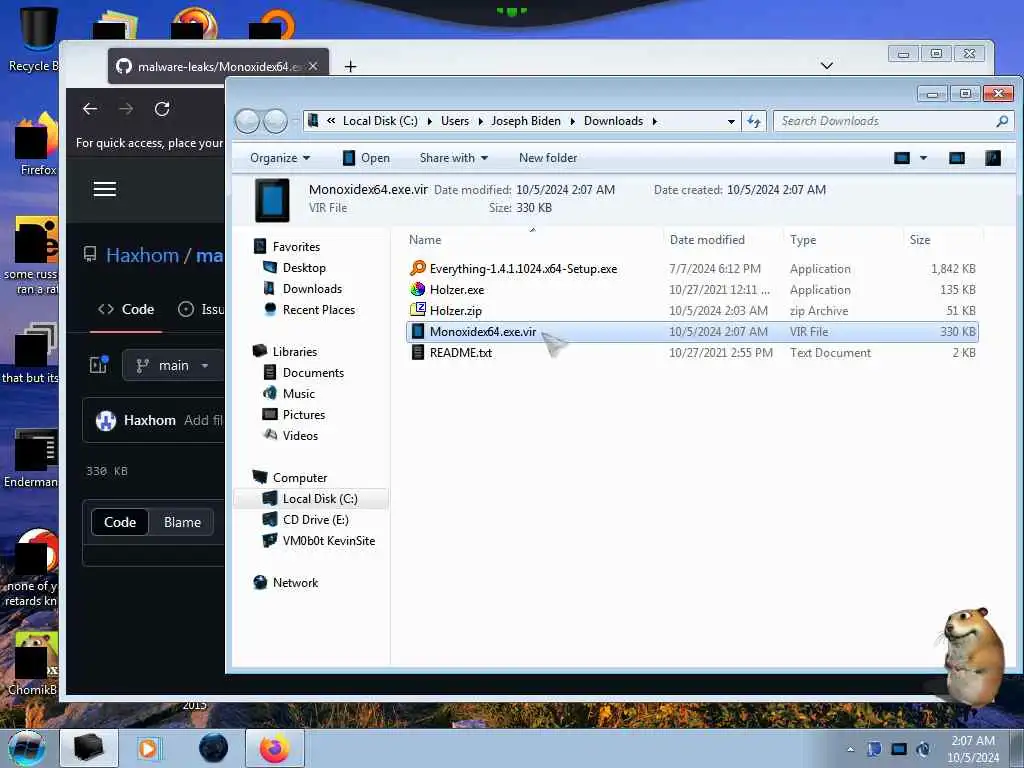Expand the chevron after Downloads in address bar
The height and width of the screenshot is (768, 1024).
654,121
